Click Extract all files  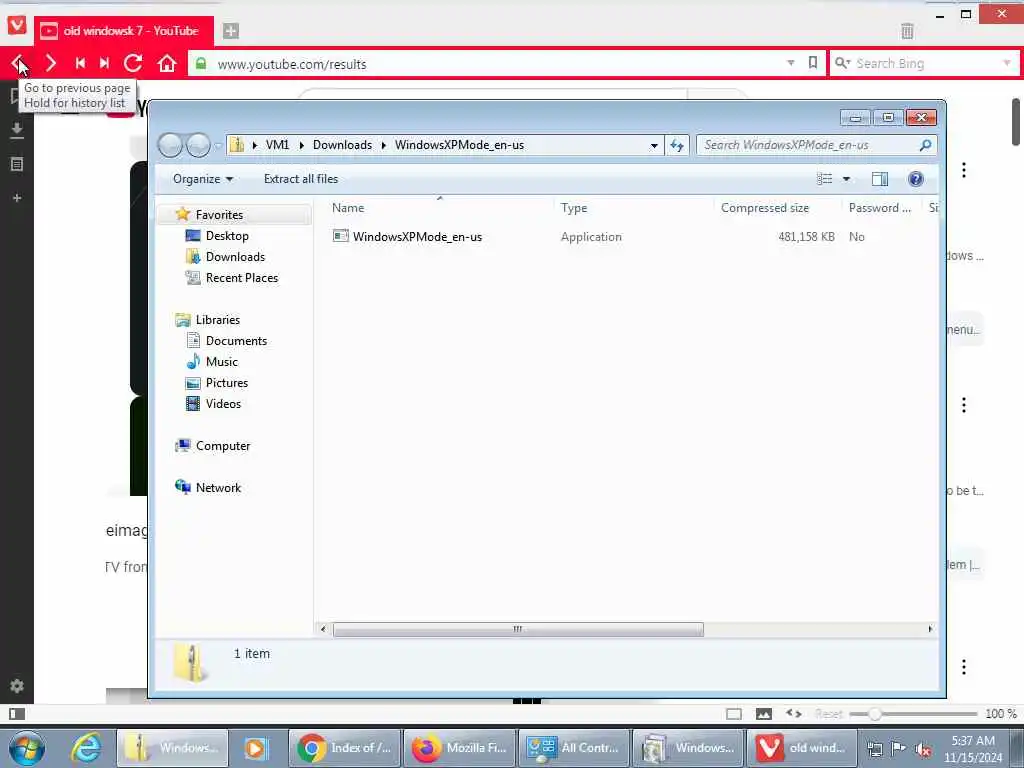coord(301,179)
